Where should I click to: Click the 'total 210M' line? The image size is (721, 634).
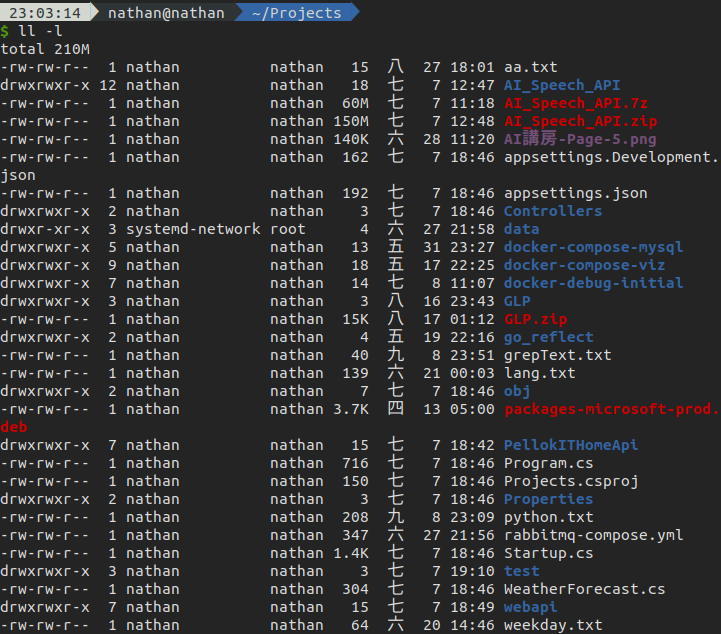(45, 49)
